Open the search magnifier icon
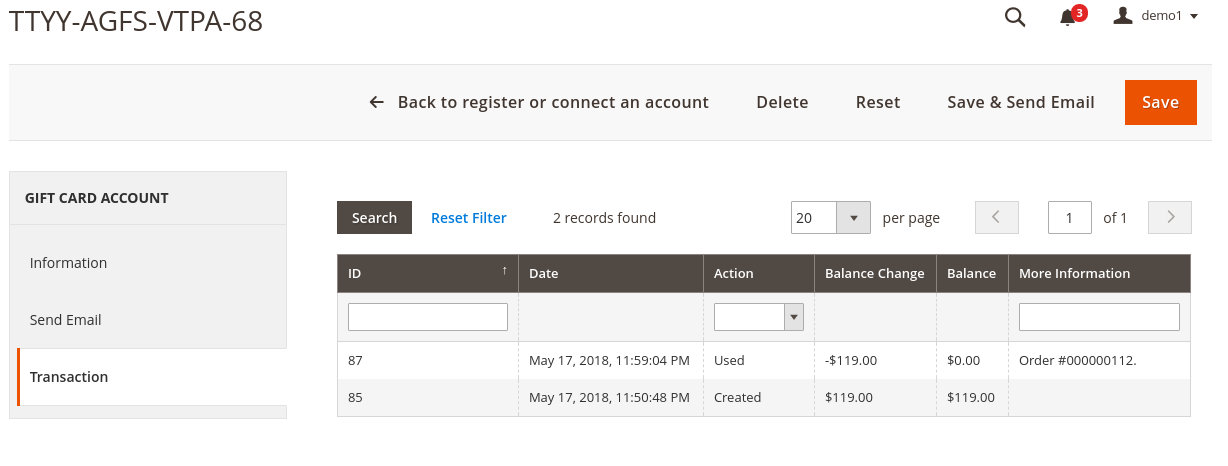The width and height of the screenshot is (1228, 466). coord(1015,17)
